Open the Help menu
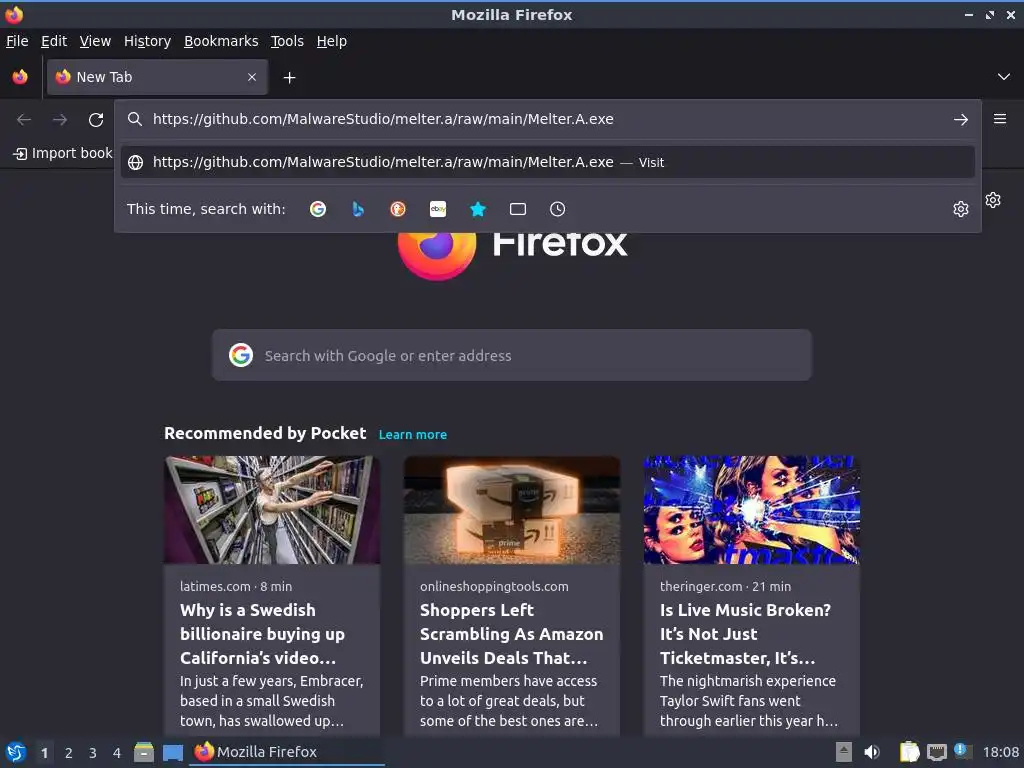1024x768 pixels. [332, 41]
